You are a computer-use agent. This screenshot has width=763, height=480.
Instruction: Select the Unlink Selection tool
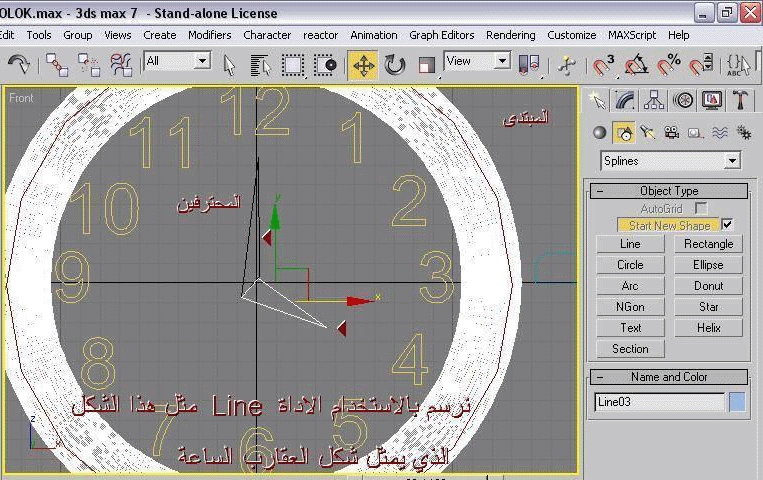click(x=89, y=65)
